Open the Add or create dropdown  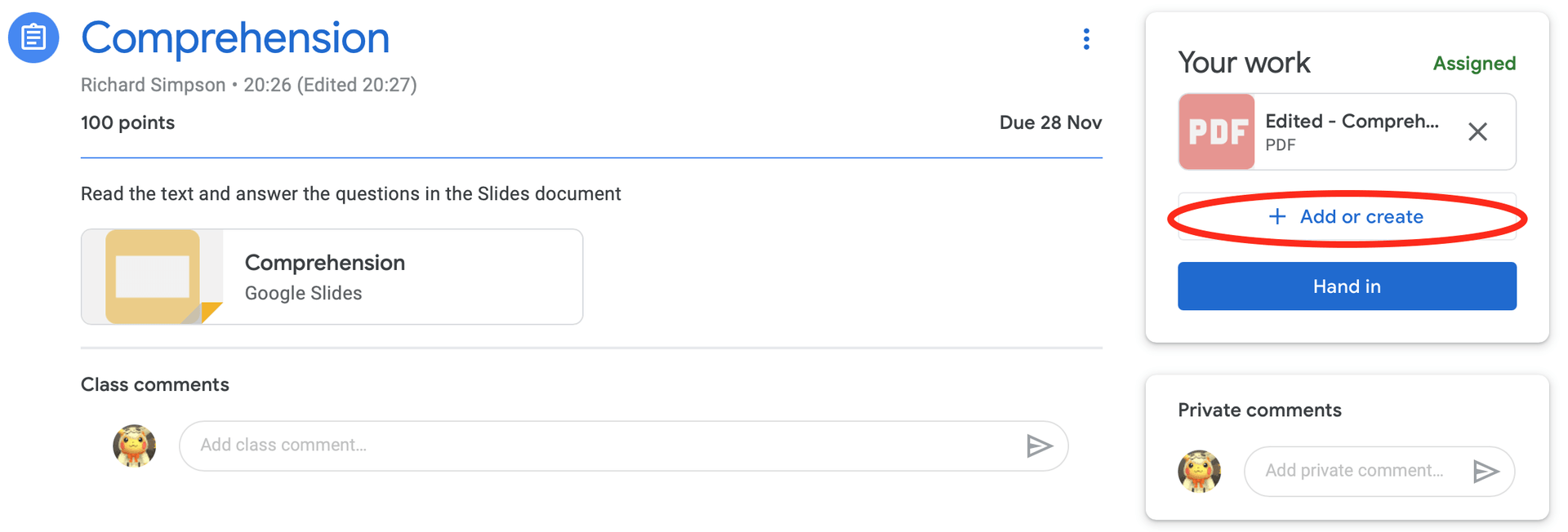[x=1347, y=216]
